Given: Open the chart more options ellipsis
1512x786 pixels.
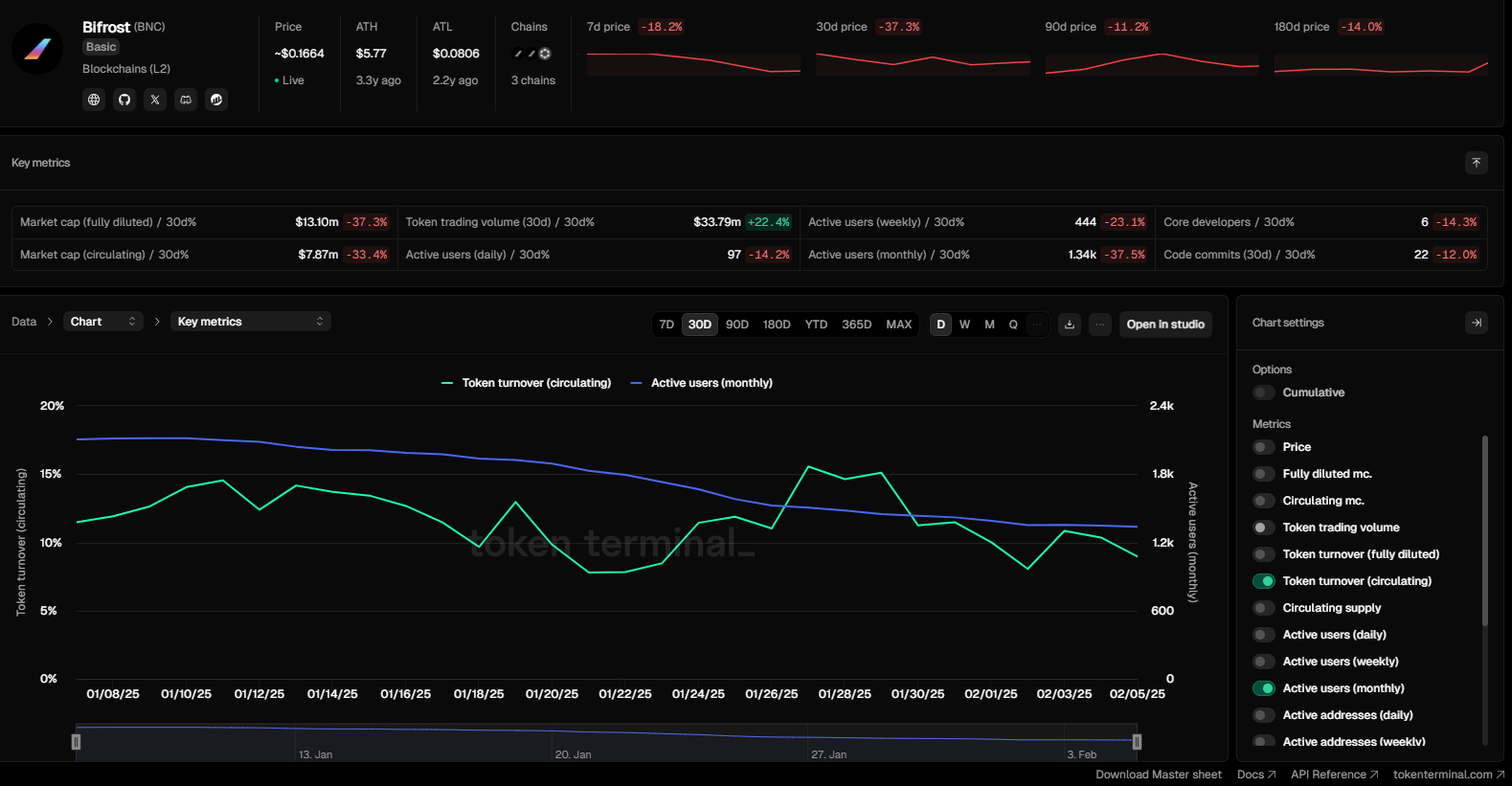Looking at the screenshot, I should pyautogui.click(x=1100, y=325).
